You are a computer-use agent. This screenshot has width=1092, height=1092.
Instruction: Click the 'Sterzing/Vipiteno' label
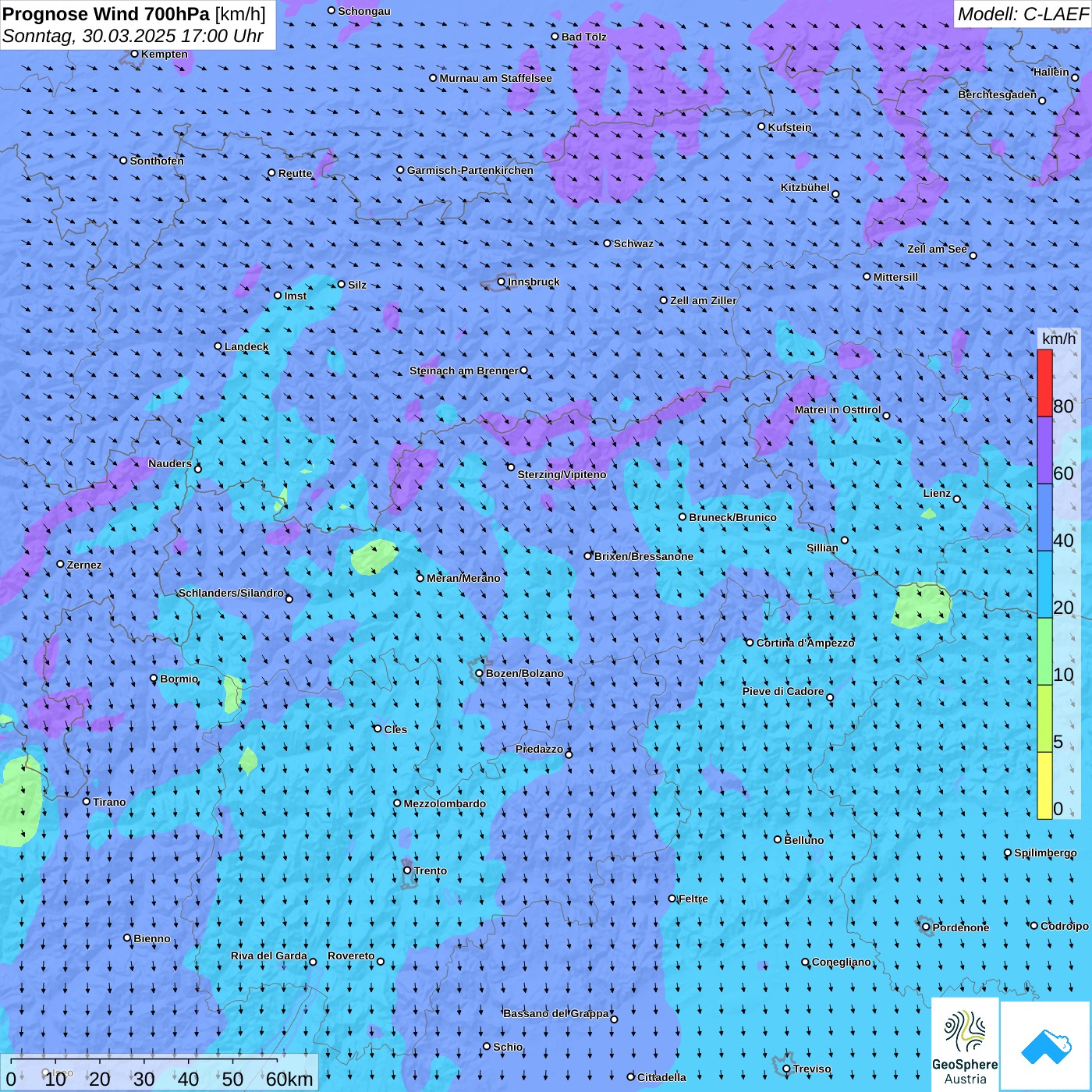coord(562,474)
